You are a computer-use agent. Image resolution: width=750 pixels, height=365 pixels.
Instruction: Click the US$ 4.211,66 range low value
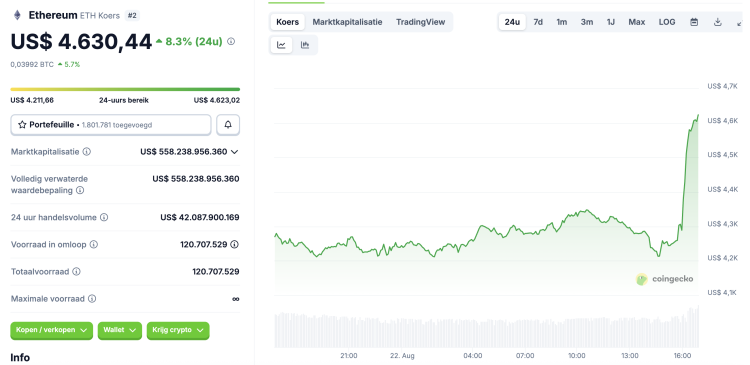point(32,100)
